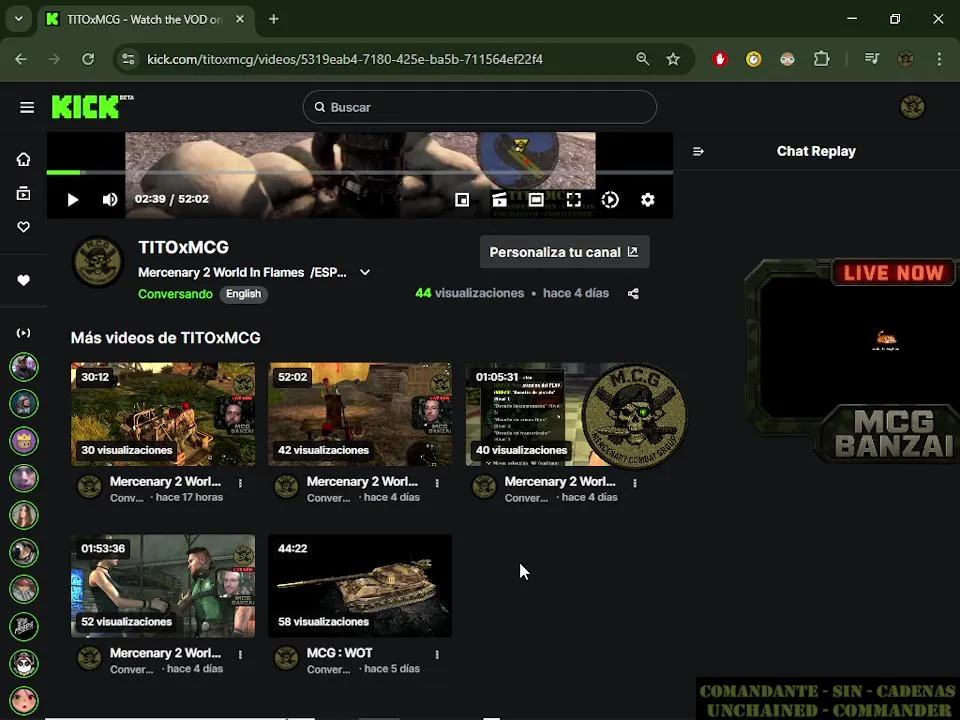This screenshot has height=720, width=960.
Task: Click the live broadcast indicator icon in the sidebar
Action: point(23,333)
